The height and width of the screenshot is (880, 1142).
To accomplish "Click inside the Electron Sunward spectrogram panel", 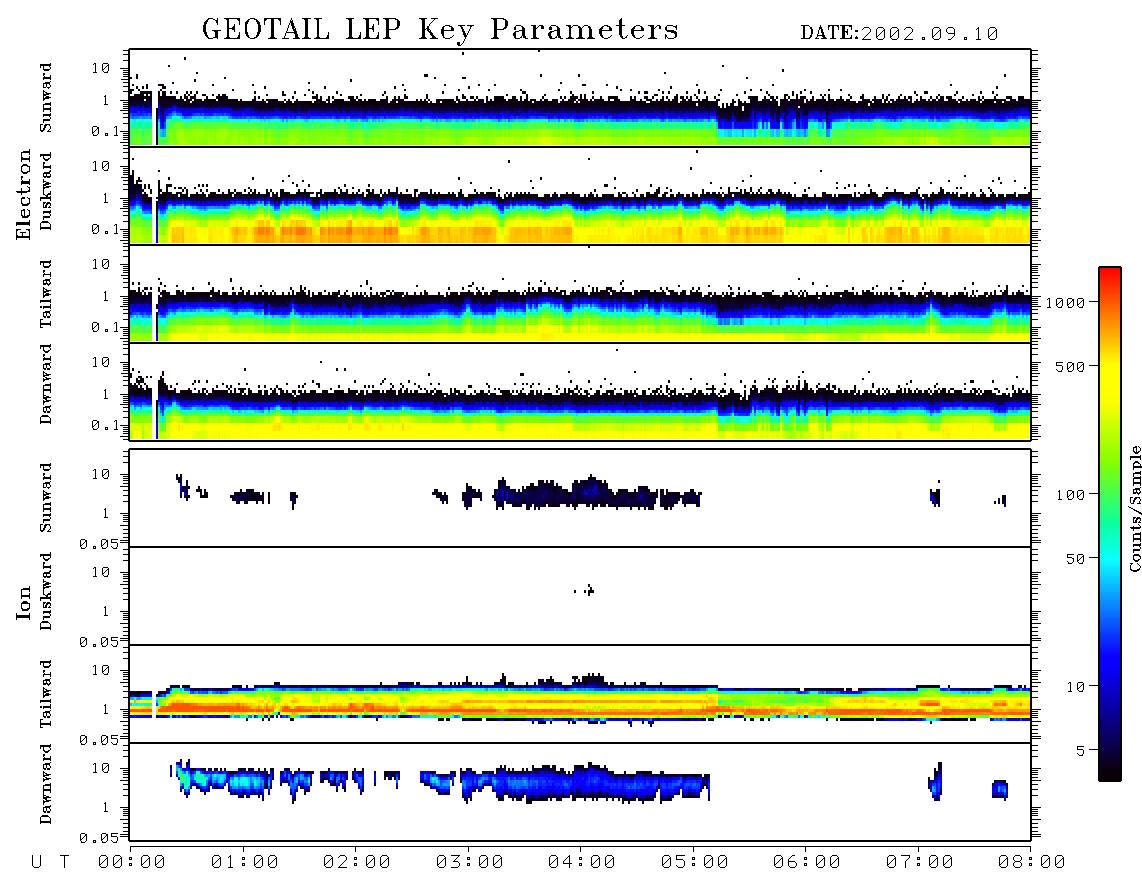I will click(x=580, y=98).
